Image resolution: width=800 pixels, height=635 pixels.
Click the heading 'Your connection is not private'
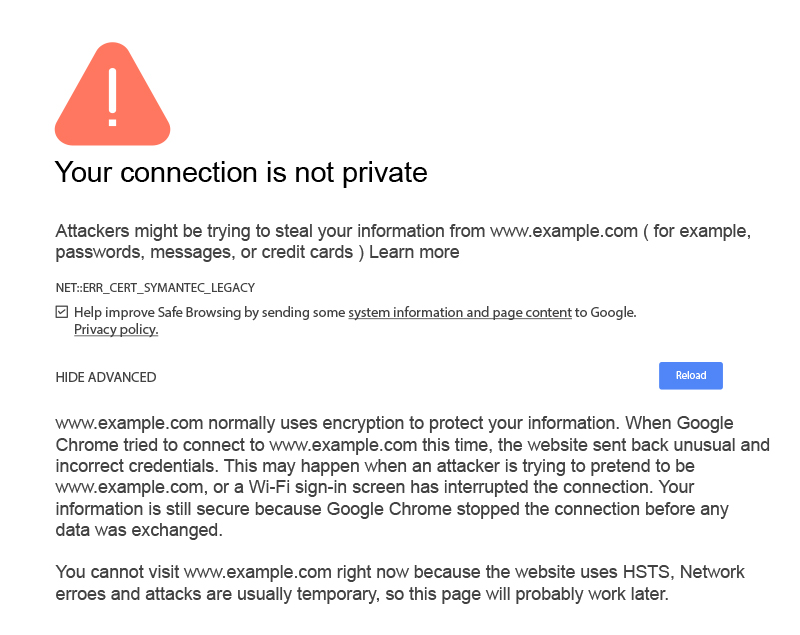point(240,173)
